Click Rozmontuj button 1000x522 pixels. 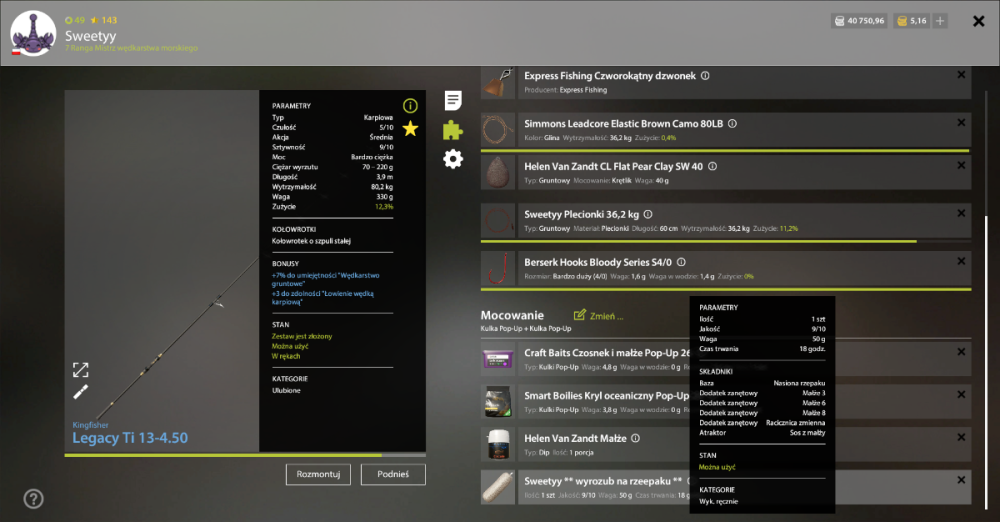coord(318,474)
